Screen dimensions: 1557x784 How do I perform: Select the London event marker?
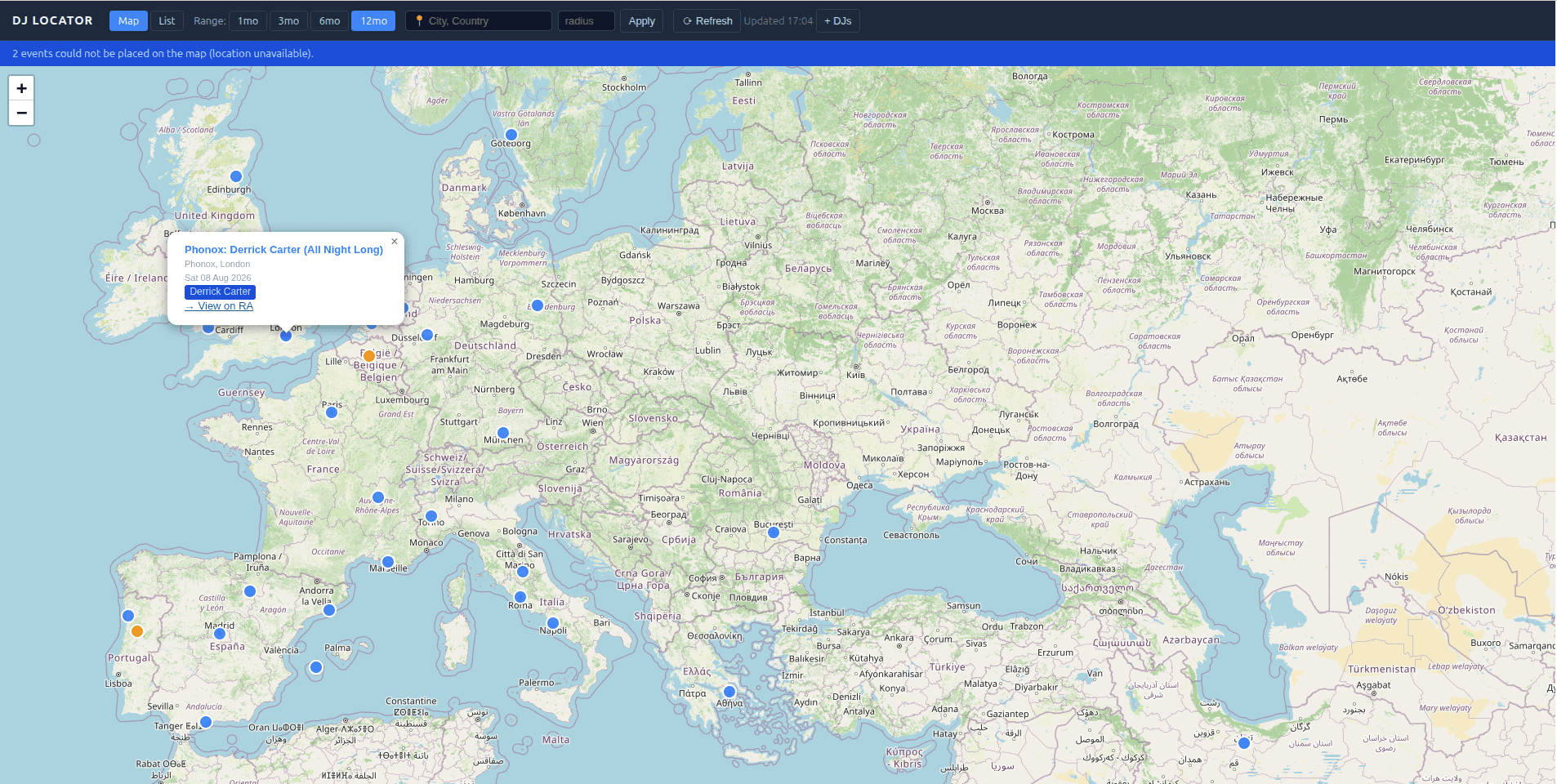pos(286,335)
